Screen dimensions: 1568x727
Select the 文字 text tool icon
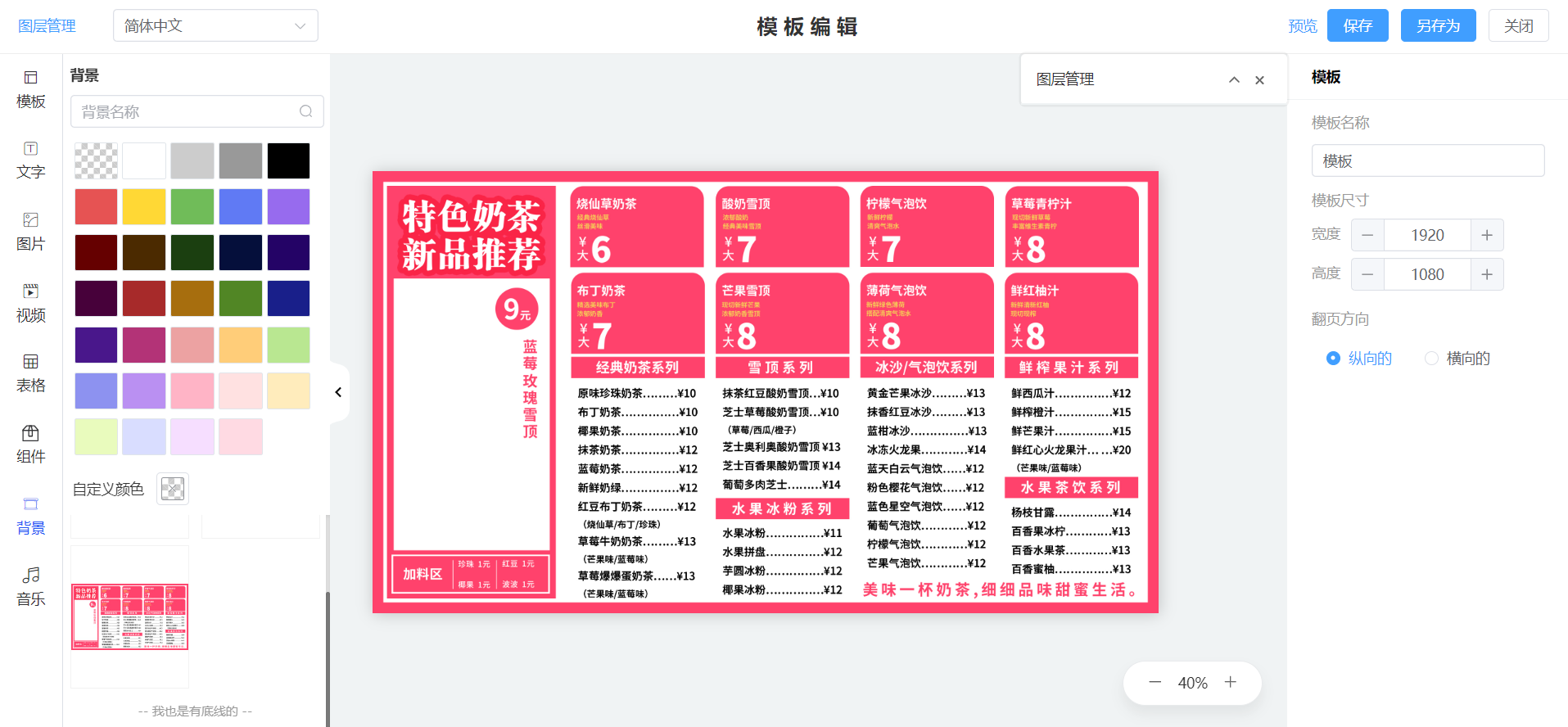pos(30,160)
